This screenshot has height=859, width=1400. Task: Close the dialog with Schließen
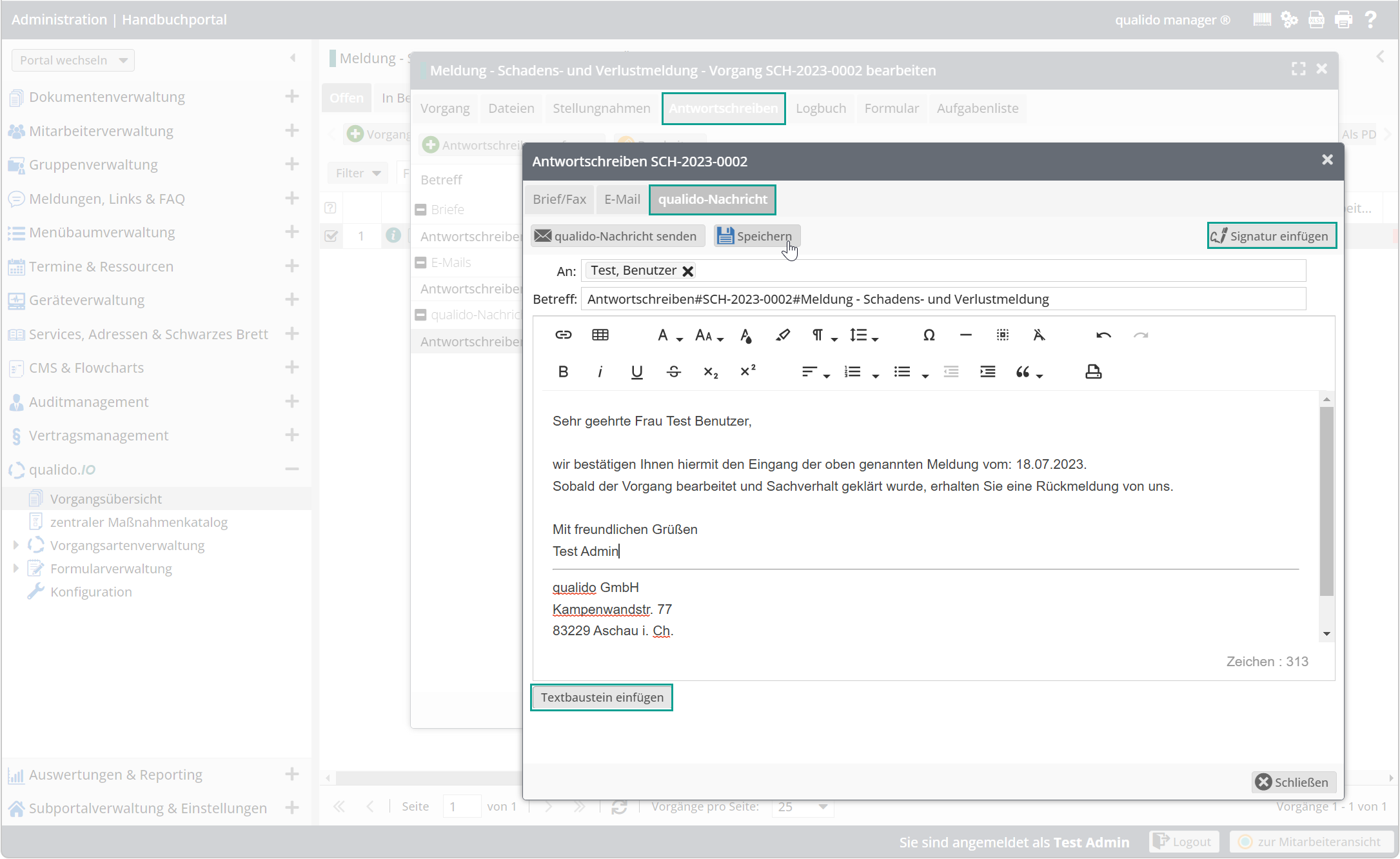click(1294, 782)
